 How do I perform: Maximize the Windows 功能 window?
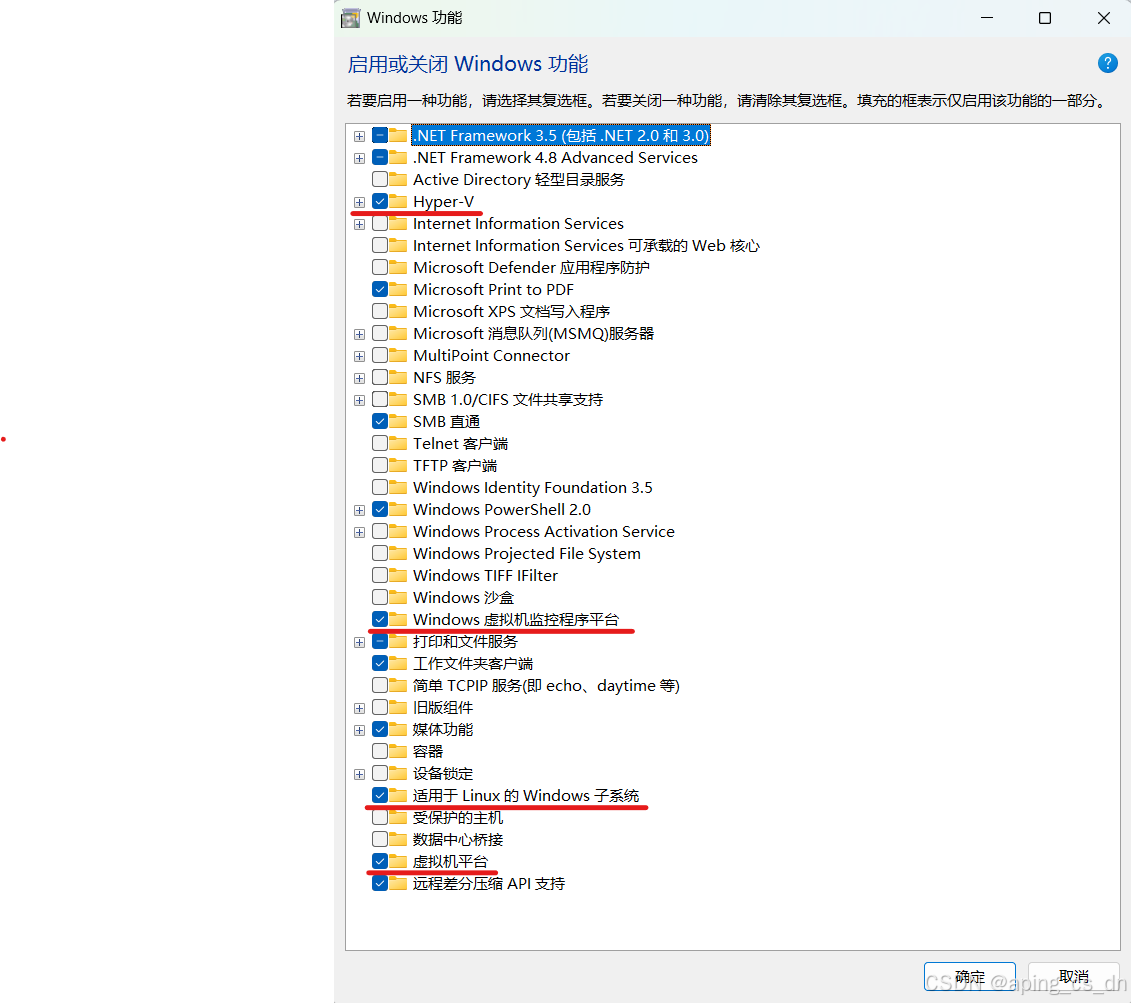1044,18
